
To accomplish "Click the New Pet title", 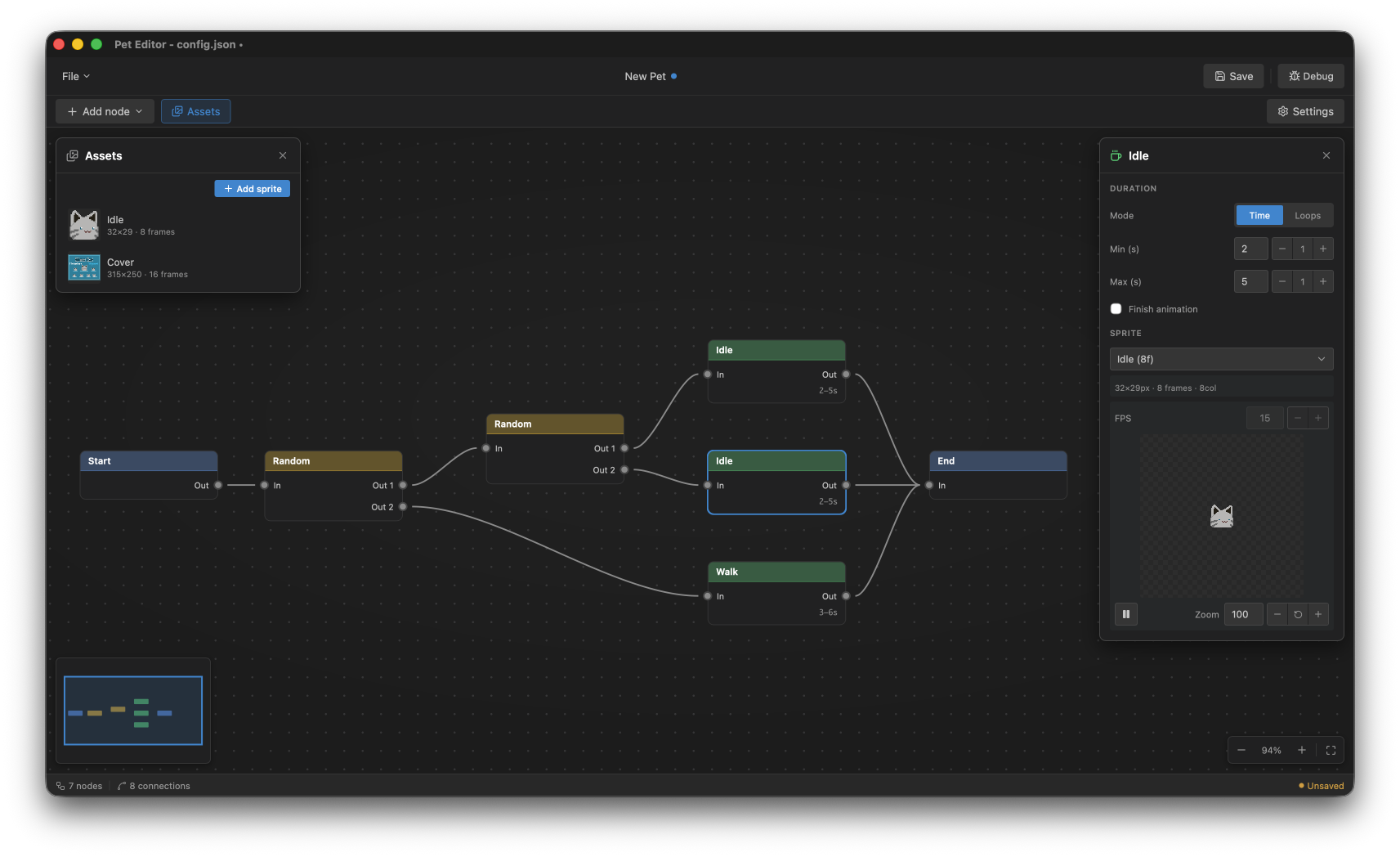I will coord(645,76).
